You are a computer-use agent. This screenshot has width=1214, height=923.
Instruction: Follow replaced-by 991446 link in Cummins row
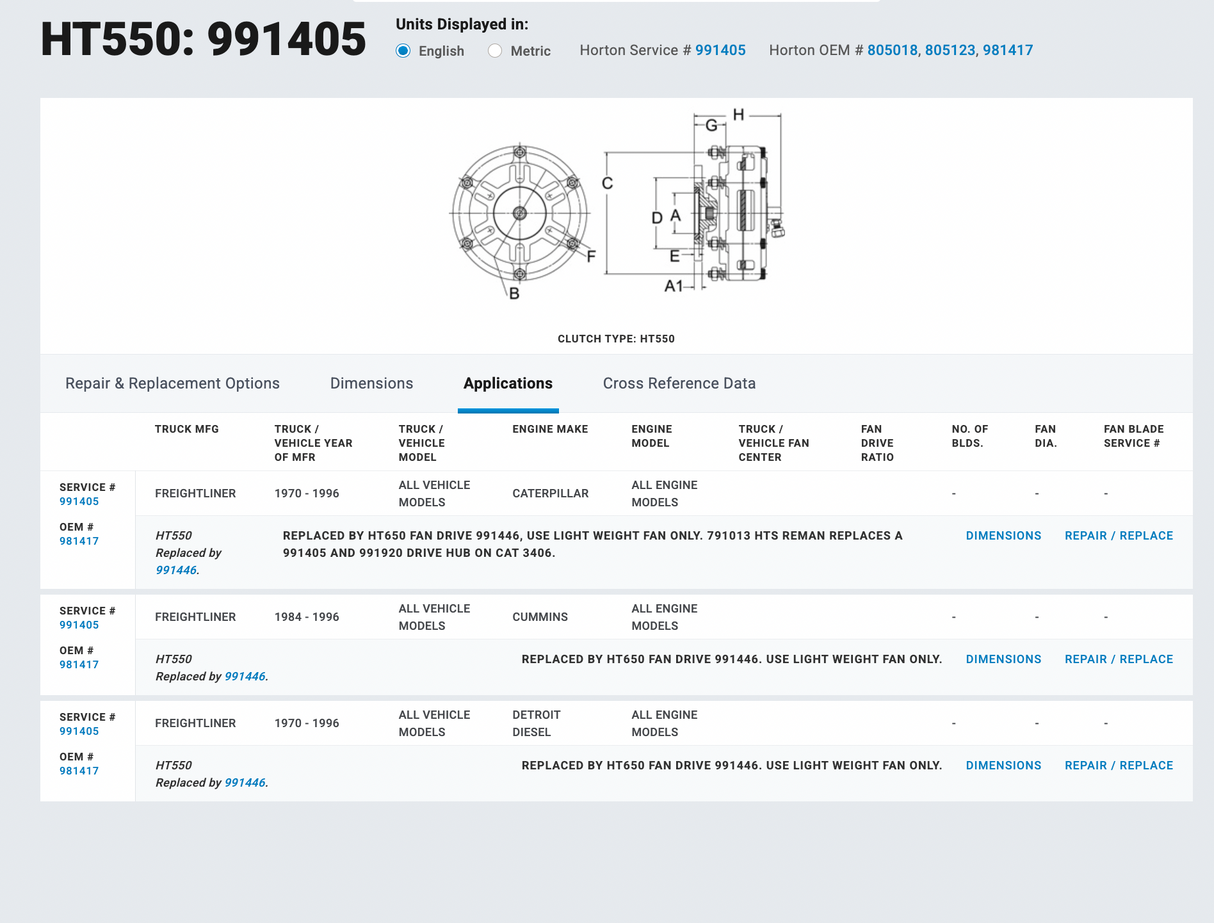(x=245, y=677)
